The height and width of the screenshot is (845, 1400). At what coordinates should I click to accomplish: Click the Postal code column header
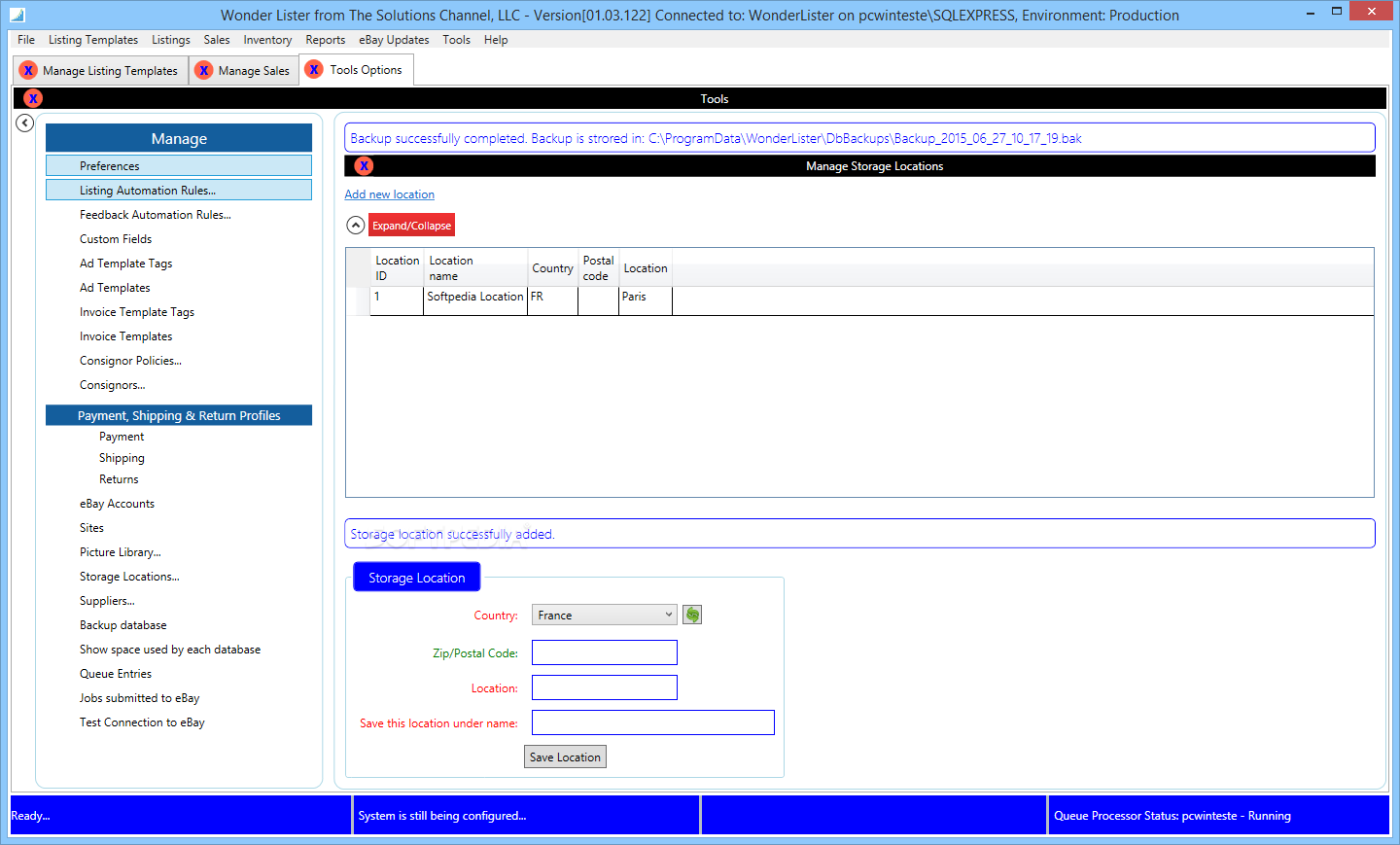point(598,268)
